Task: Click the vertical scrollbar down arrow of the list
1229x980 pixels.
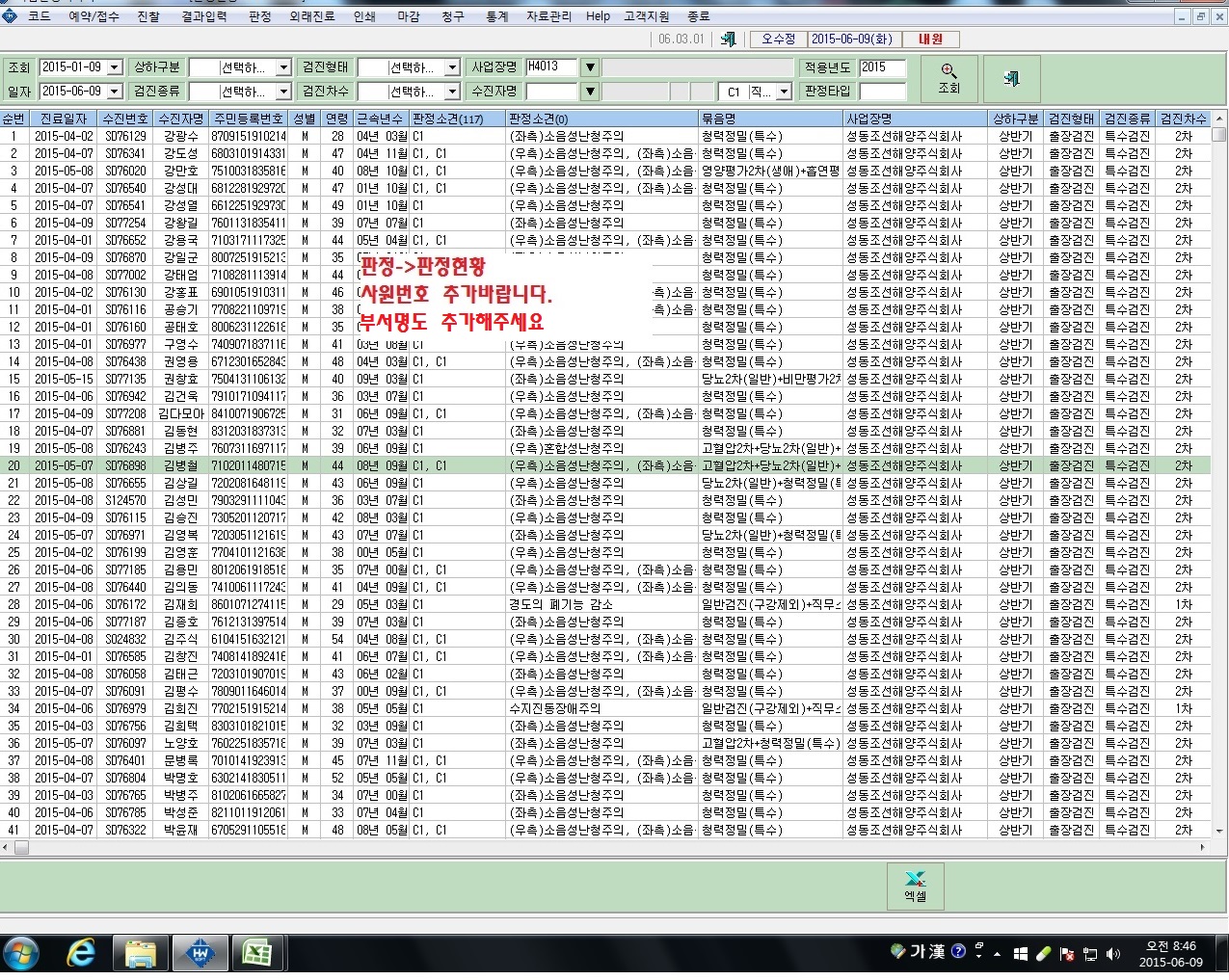Action: (1219, 830)
